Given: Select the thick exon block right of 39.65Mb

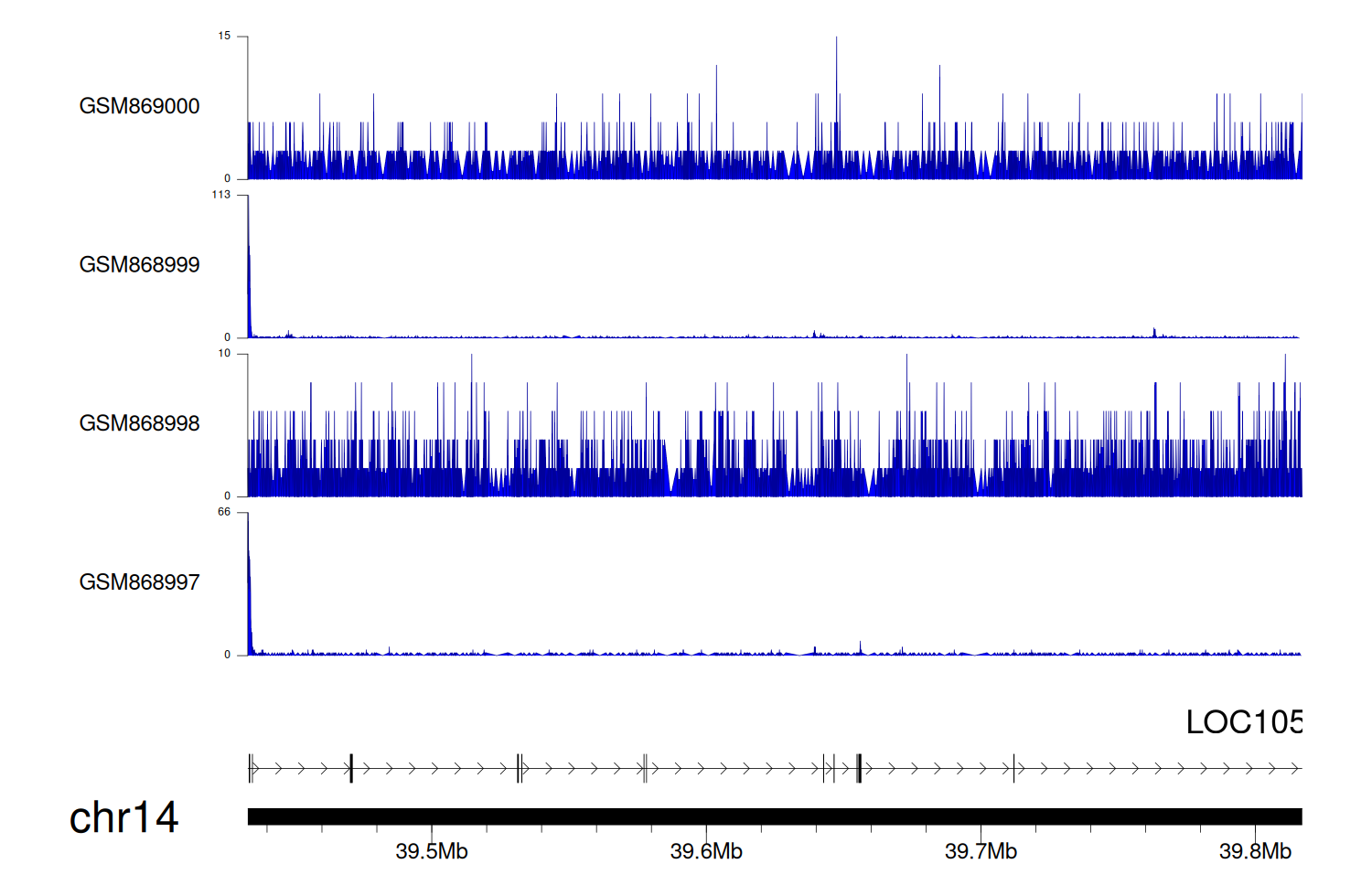Looking at the screenshot, I should pos(859,769).
